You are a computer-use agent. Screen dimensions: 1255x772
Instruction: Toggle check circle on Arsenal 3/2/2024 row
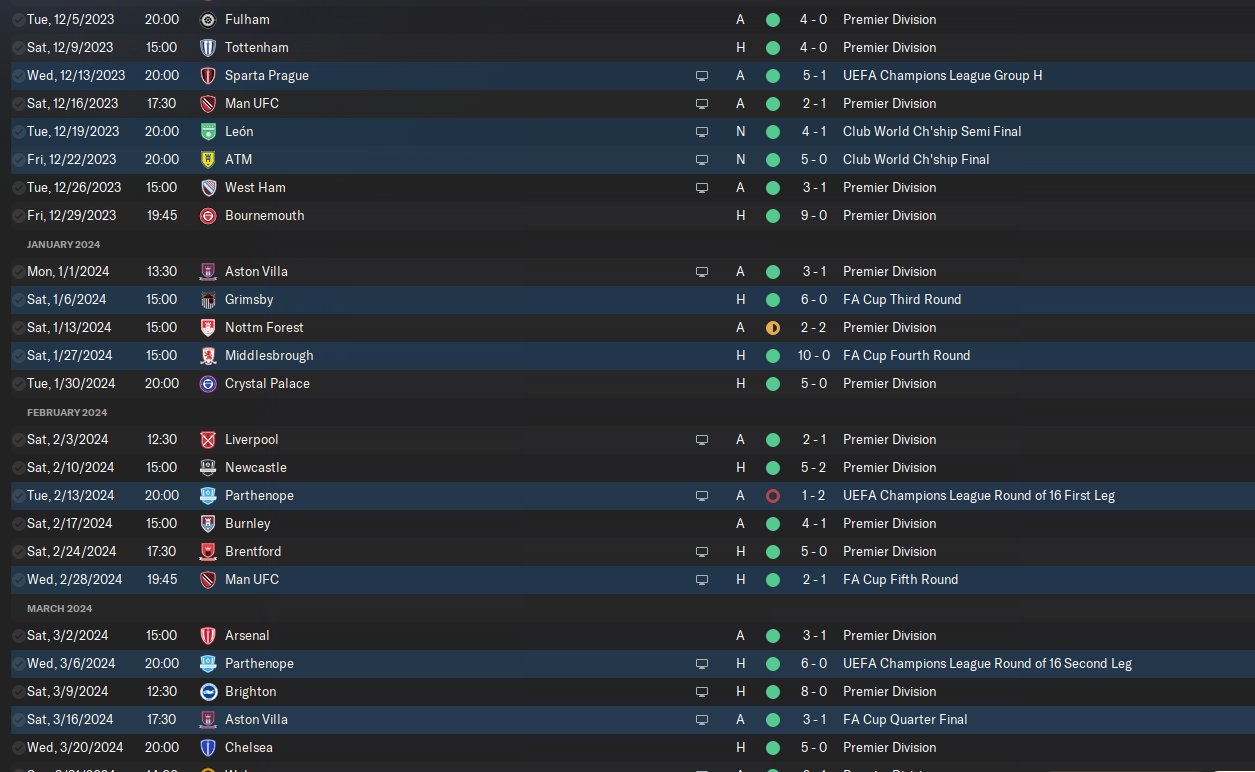(x=19, y=636)
